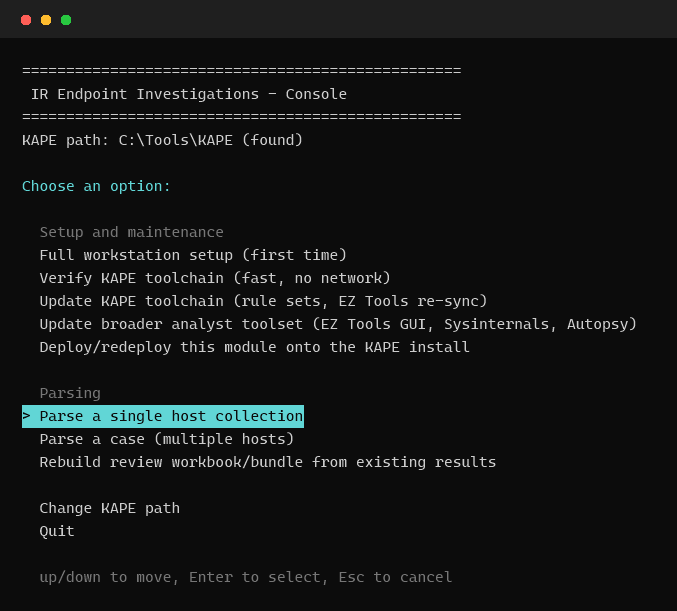Click the red close window button

coord(26,20)
